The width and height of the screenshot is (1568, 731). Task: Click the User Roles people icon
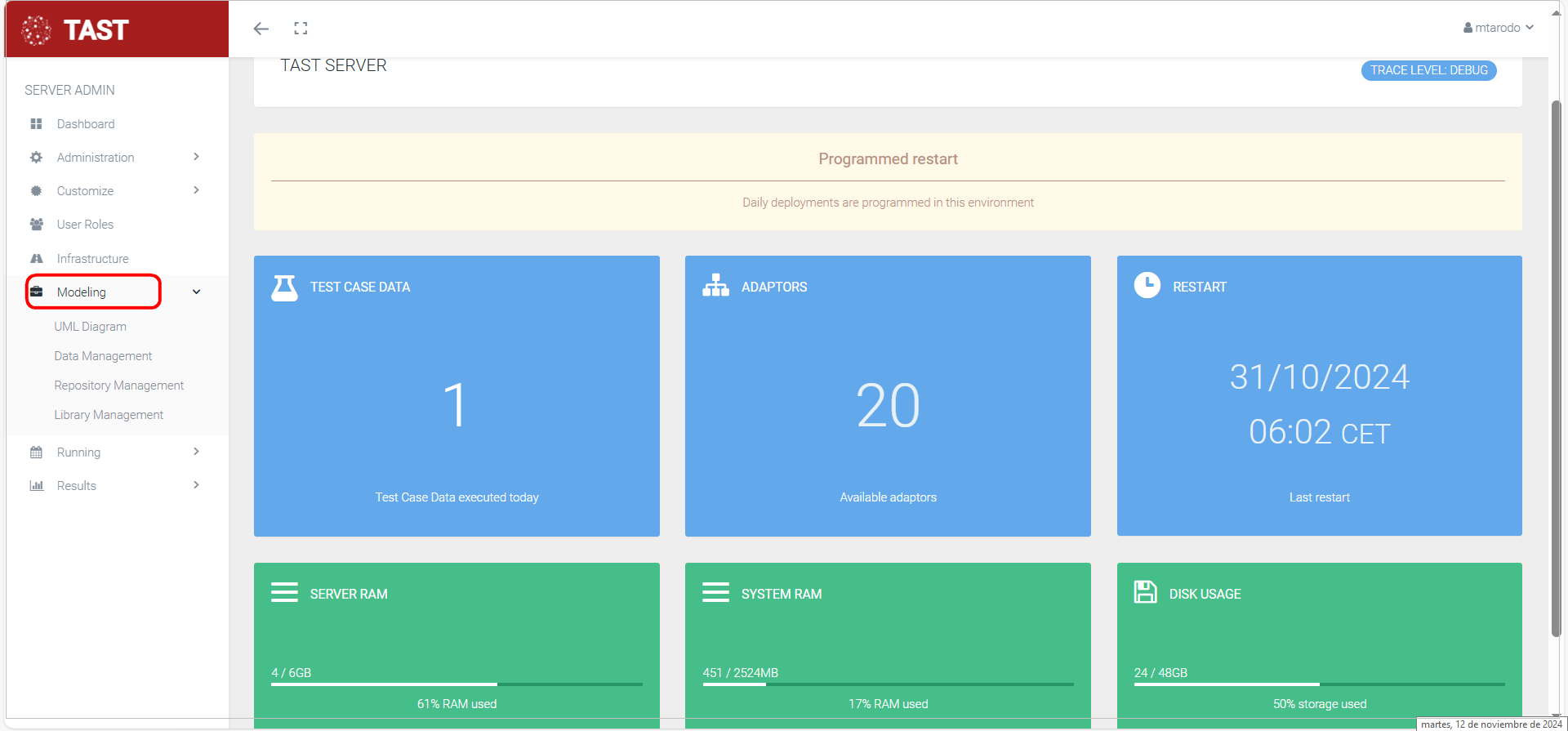[36, 225]
